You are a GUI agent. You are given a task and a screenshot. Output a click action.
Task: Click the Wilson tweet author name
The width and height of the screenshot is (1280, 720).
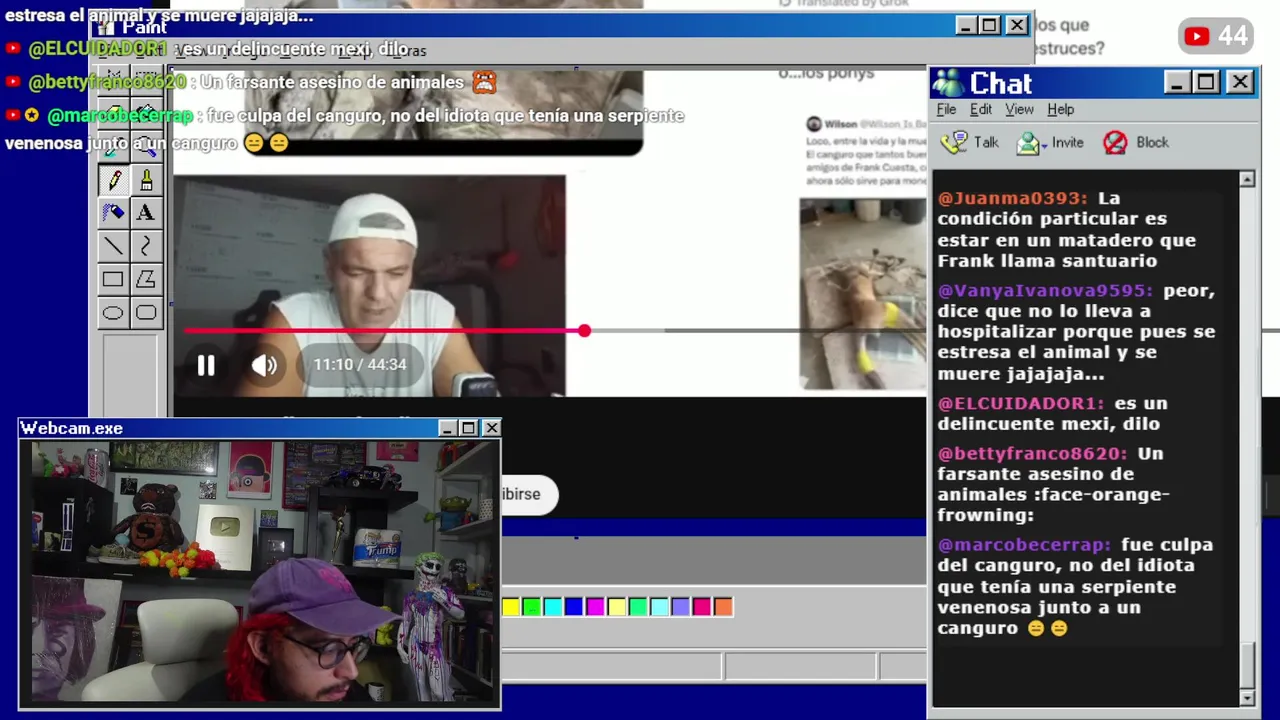[840, 124]
